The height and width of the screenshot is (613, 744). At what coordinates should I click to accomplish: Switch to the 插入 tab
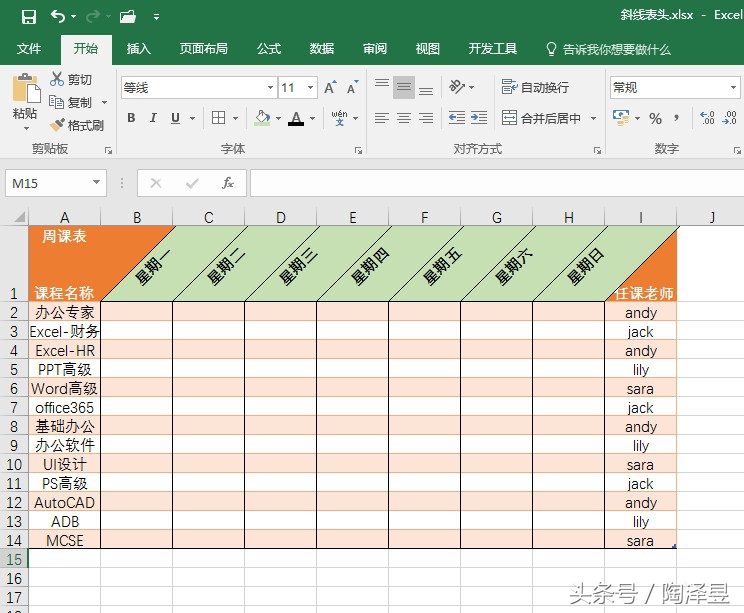pos(139,49)
